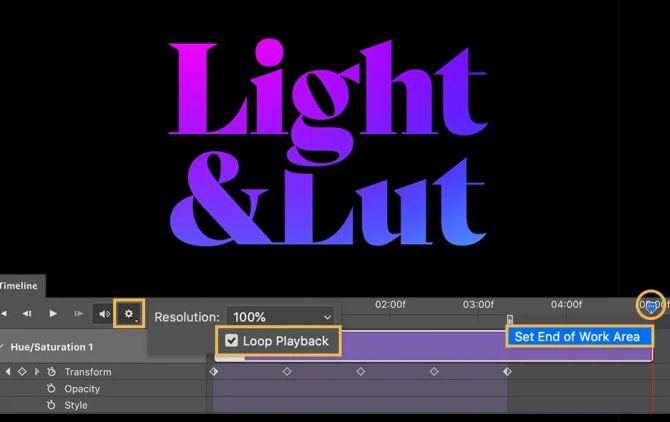The width and height of the screenshot is (670, 422).
Task: Select the last Transform keyframe after 03:00f
Action: [507, 372]
